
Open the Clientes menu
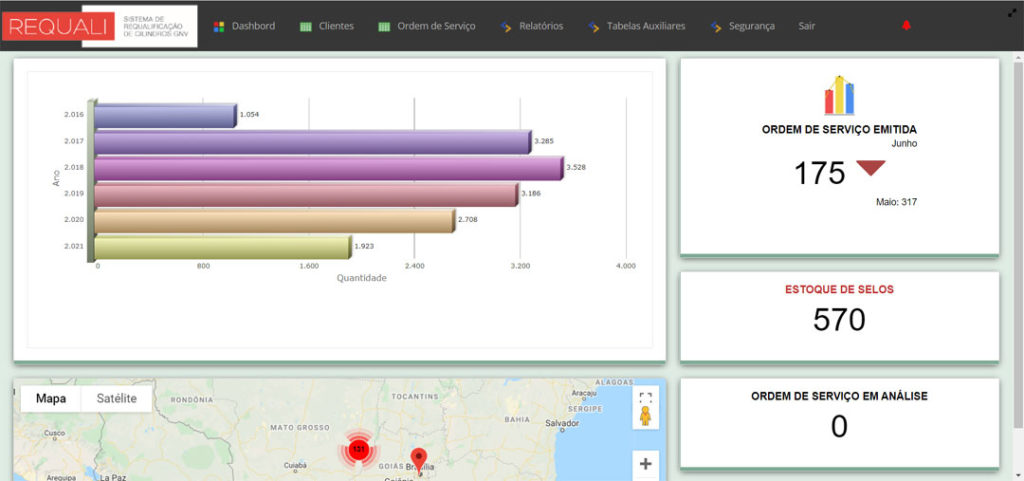click(336, 26)
